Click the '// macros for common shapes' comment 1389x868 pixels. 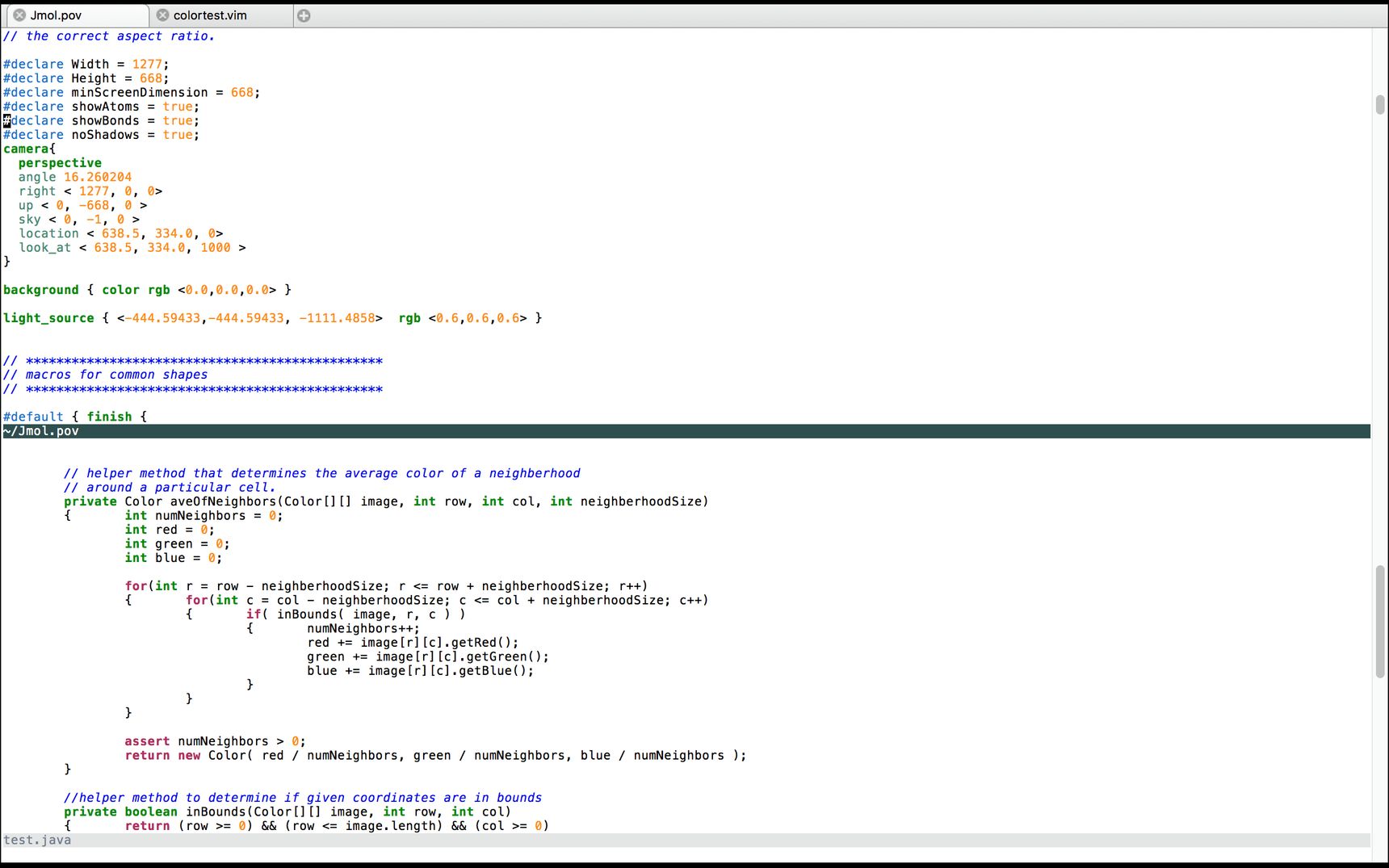pos(106,375)
